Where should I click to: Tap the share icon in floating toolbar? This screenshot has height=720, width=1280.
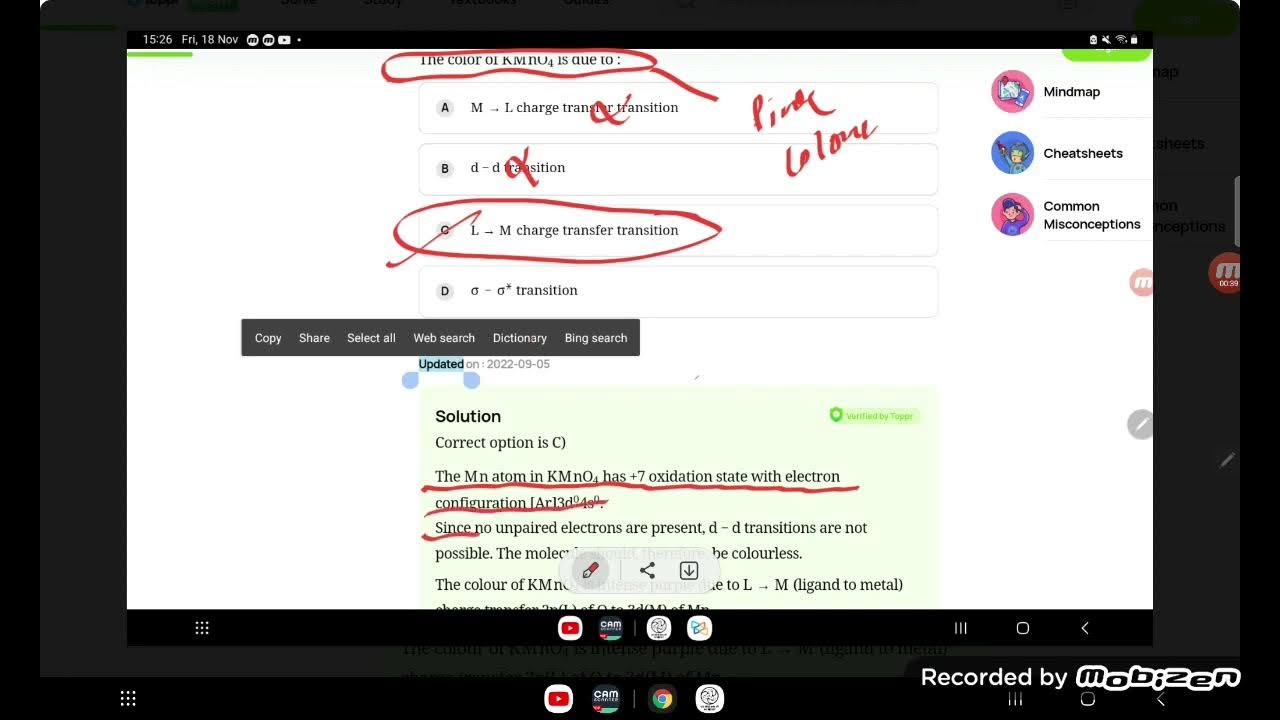pyautogui.click(x=647, y=571)
